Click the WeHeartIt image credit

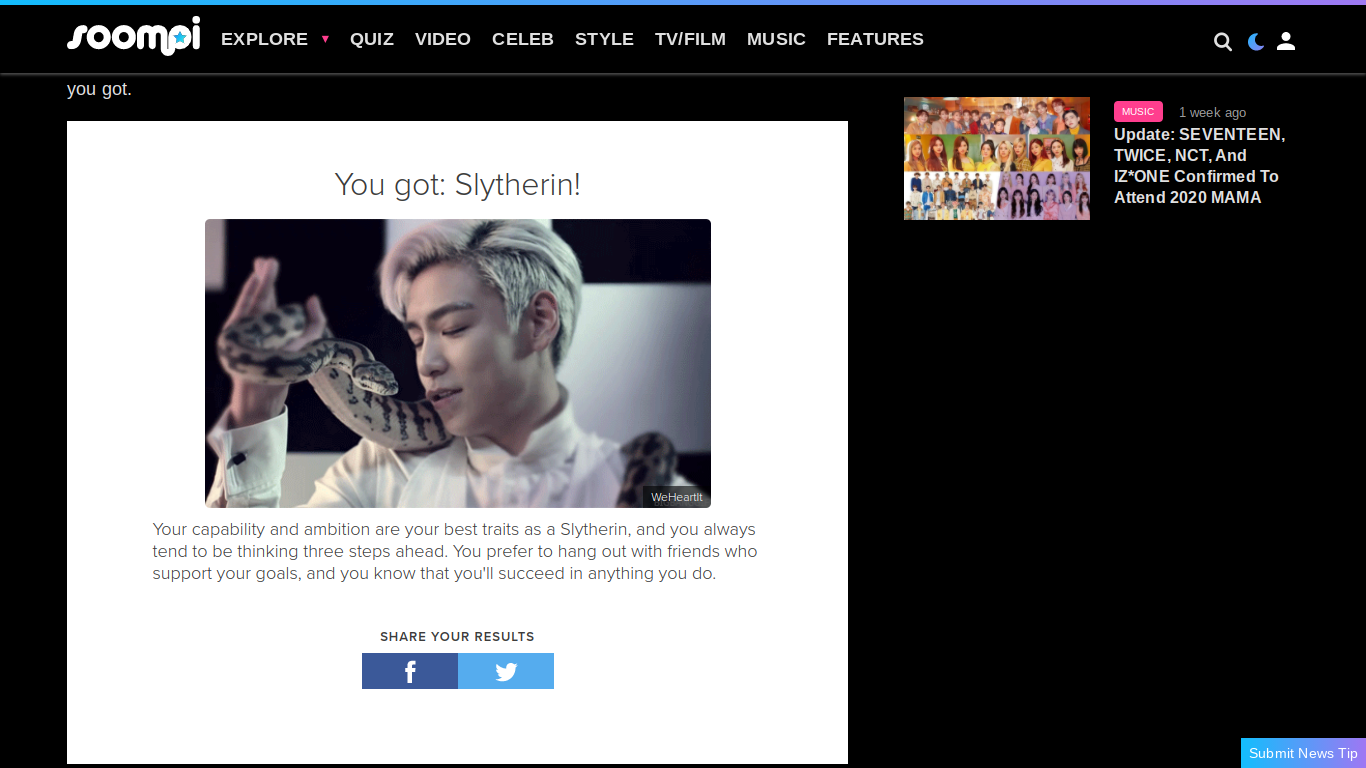[677, 497]
